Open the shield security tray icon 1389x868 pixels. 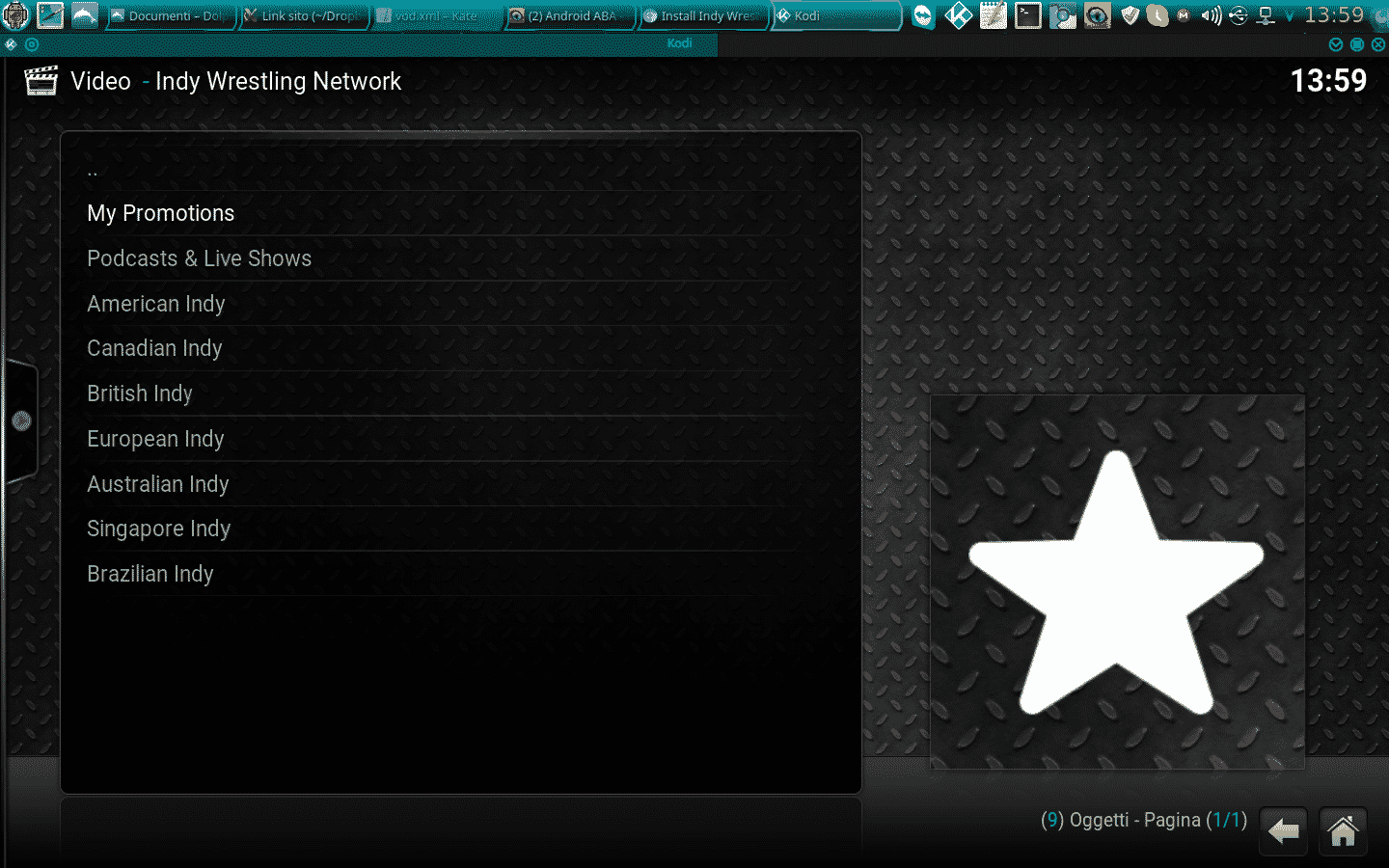(1130, 15)
